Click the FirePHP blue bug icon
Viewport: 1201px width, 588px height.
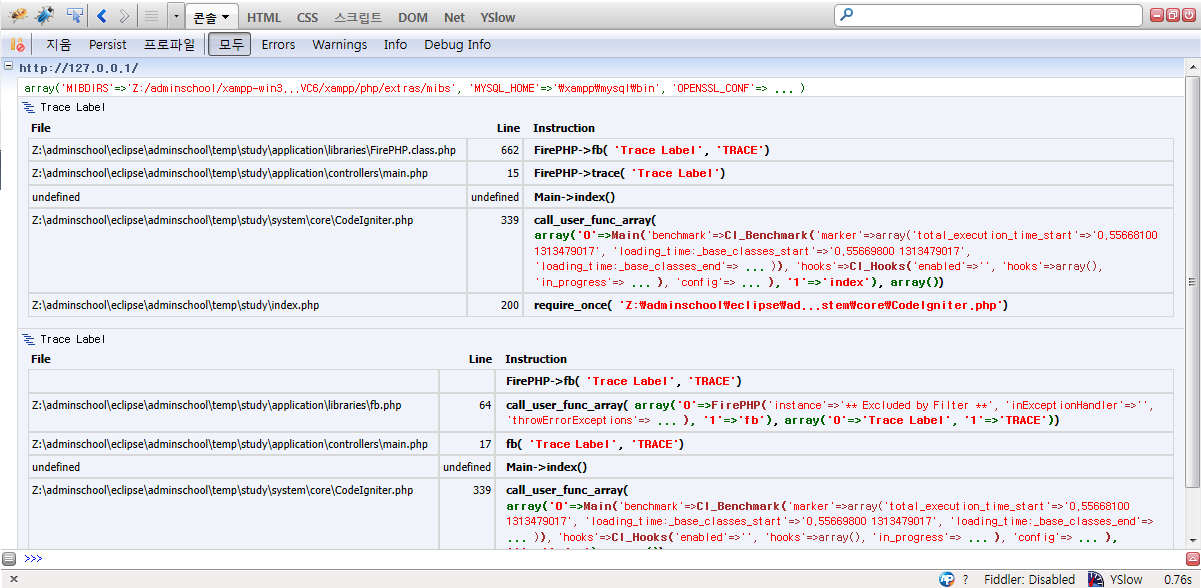coord(45,16)
